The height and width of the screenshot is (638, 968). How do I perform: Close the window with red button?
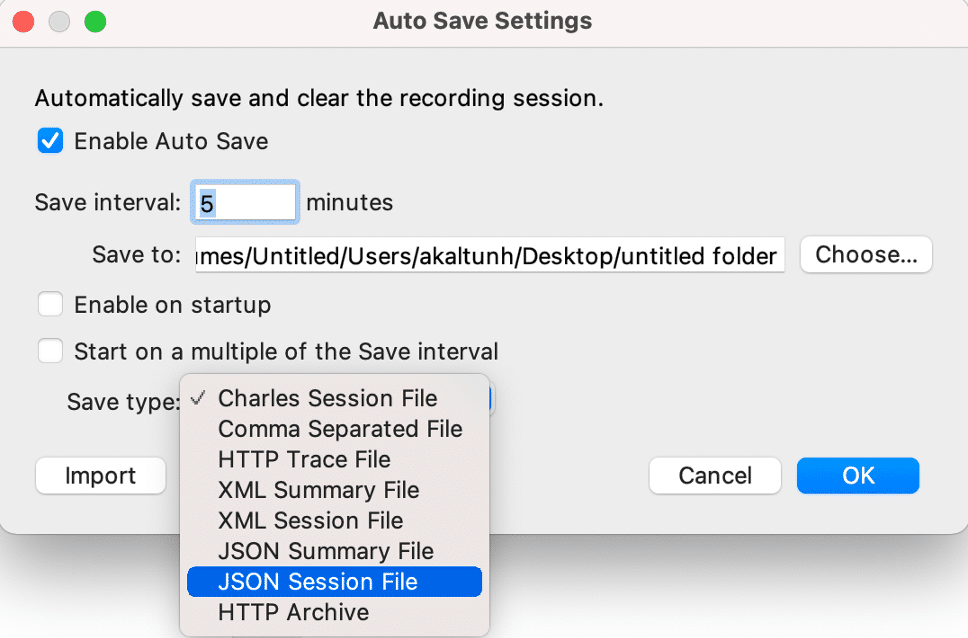(x=23, y=21)
